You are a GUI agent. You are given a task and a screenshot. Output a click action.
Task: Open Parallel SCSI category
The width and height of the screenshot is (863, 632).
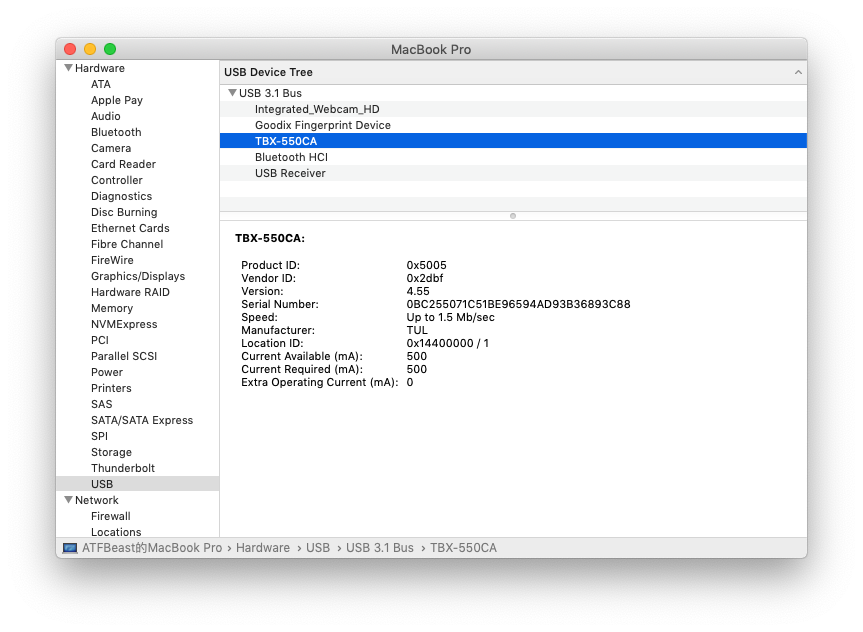click(124, 356)
